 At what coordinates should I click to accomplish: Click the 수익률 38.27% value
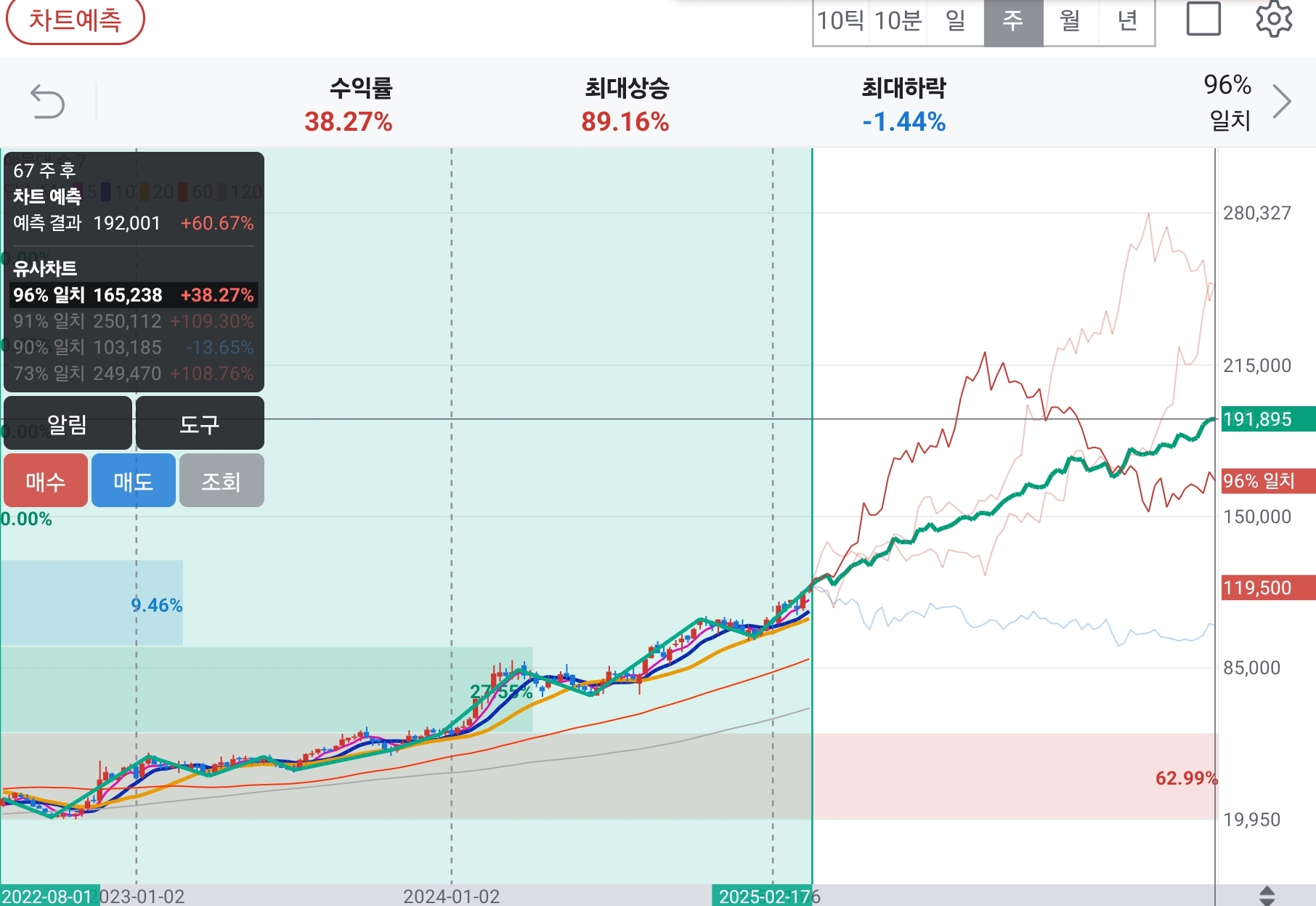[x=349, y=121]
